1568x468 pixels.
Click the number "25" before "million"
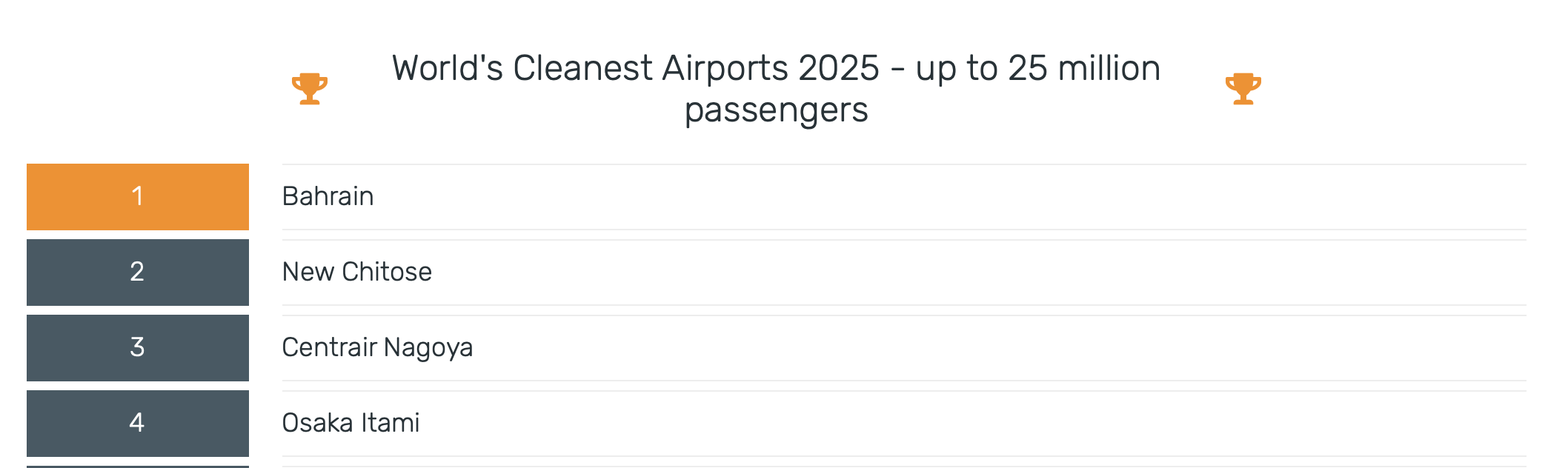click(x=1029, y=68)
